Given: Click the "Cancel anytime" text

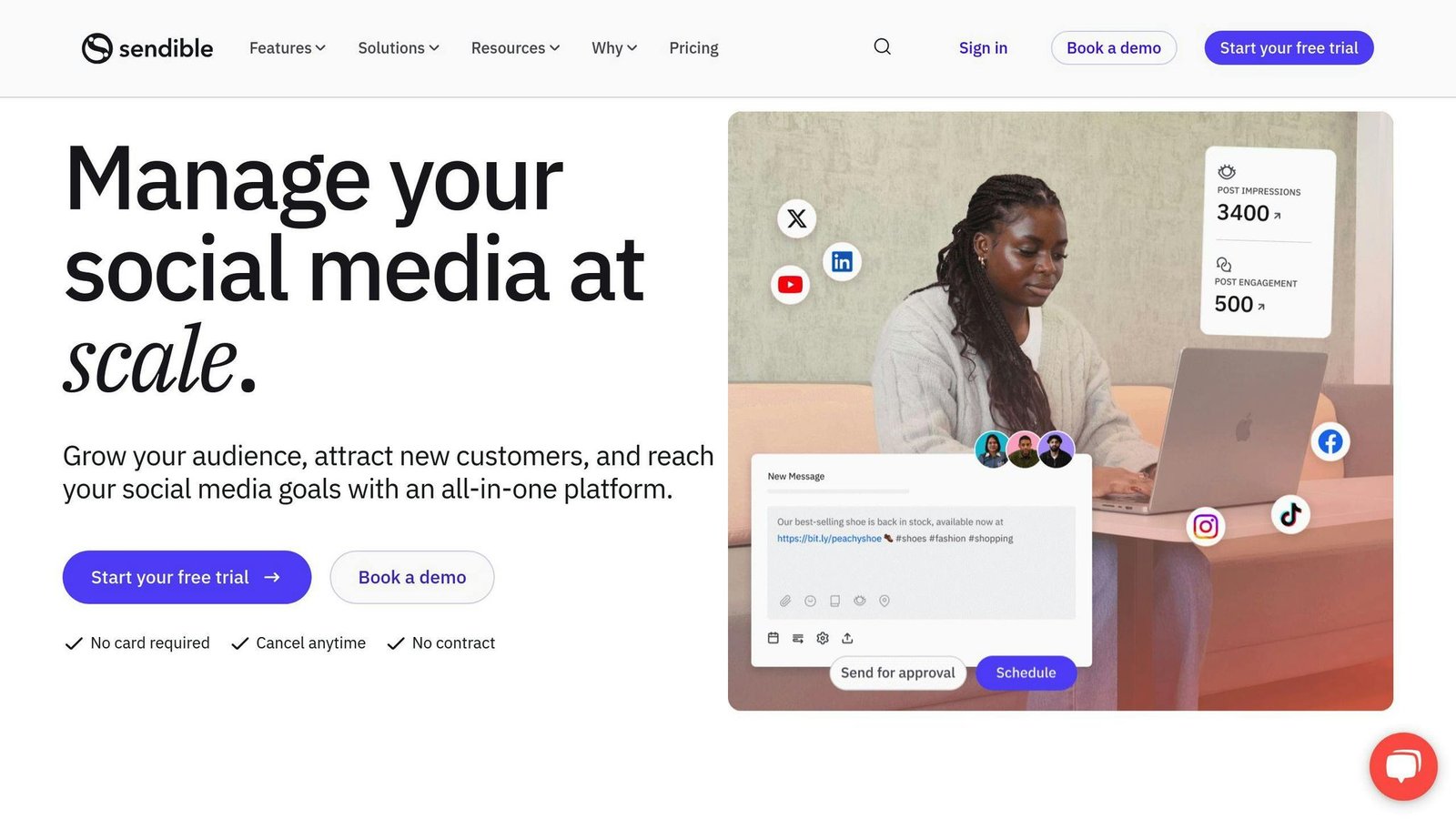Looking at the screenshot, I should (x=311, y=643).
